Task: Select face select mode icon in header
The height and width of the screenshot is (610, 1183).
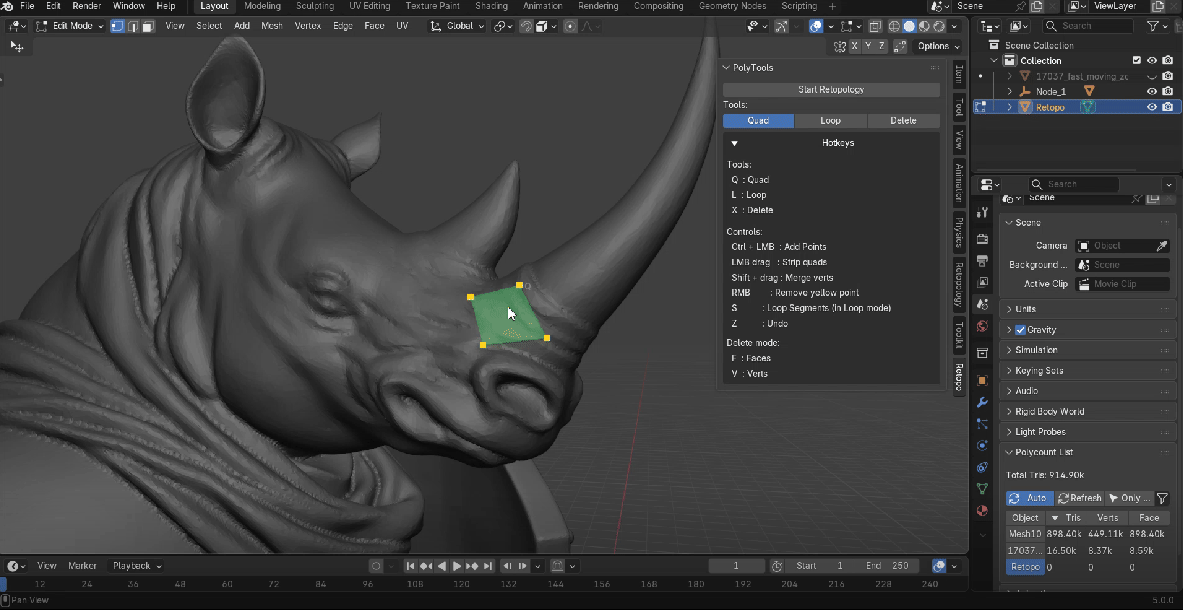Action: (x=147, y=26)
